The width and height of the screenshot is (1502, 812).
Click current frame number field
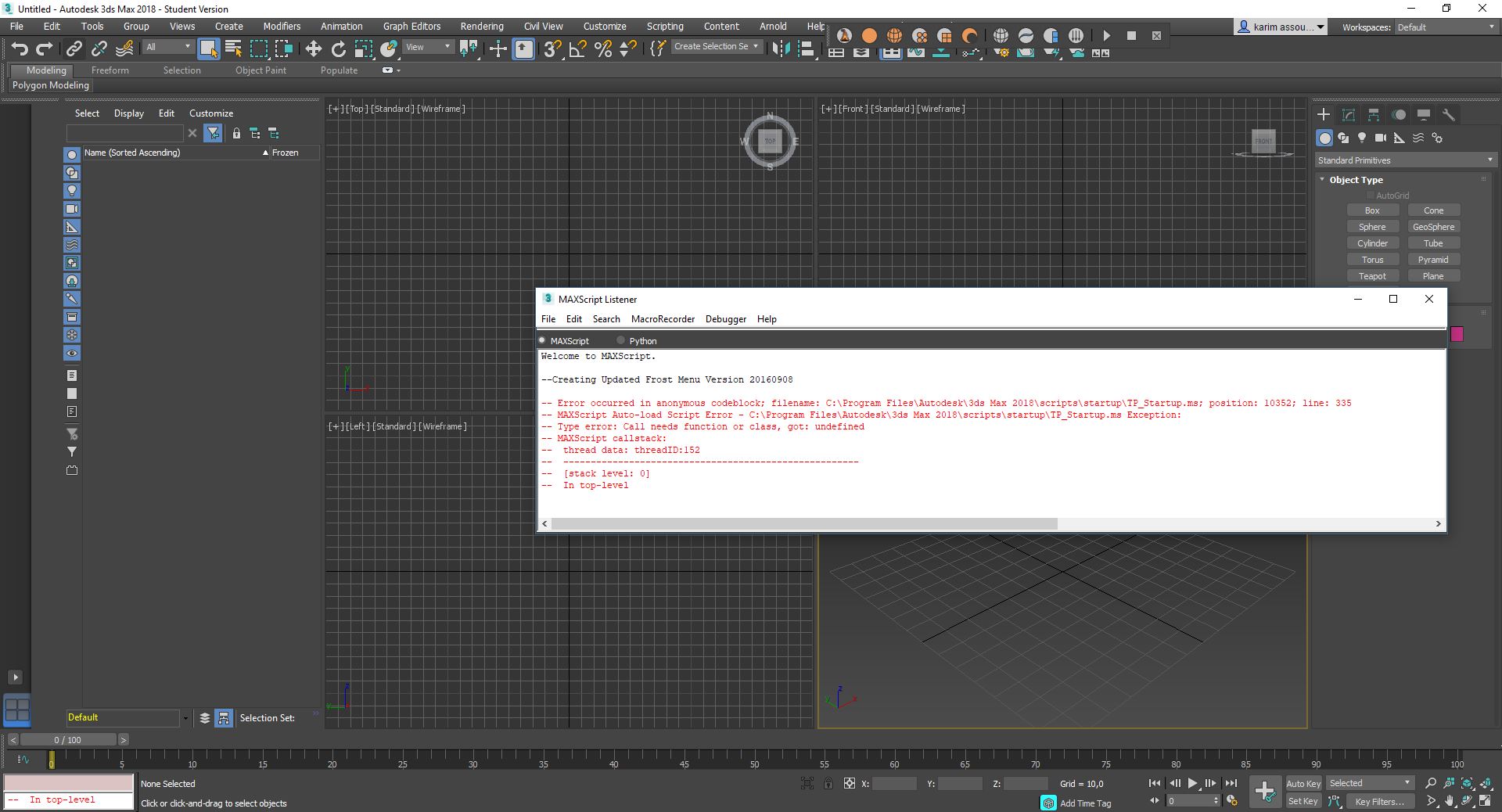pos(1188,801)
